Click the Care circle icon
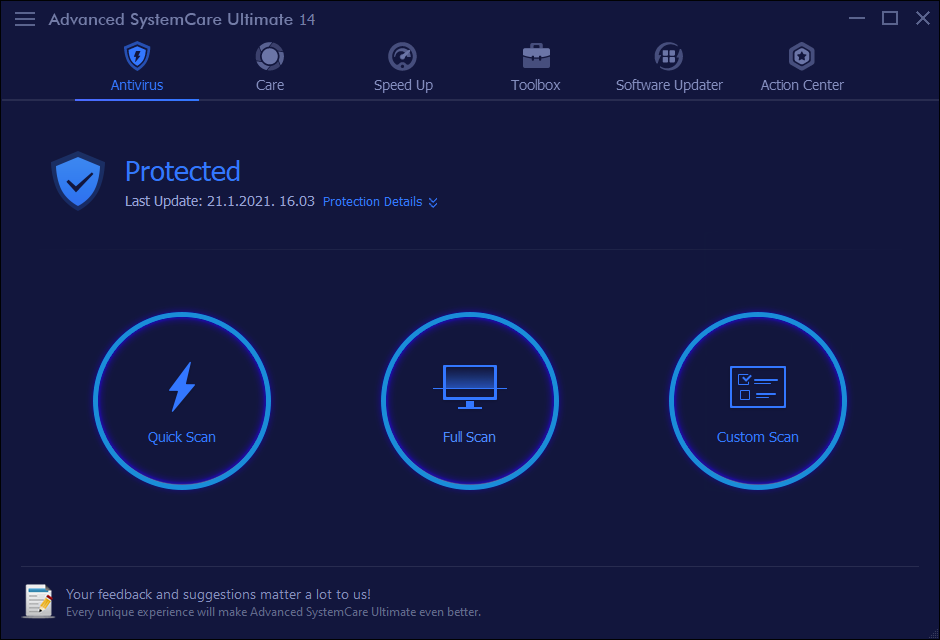 (x=270, y=56)
